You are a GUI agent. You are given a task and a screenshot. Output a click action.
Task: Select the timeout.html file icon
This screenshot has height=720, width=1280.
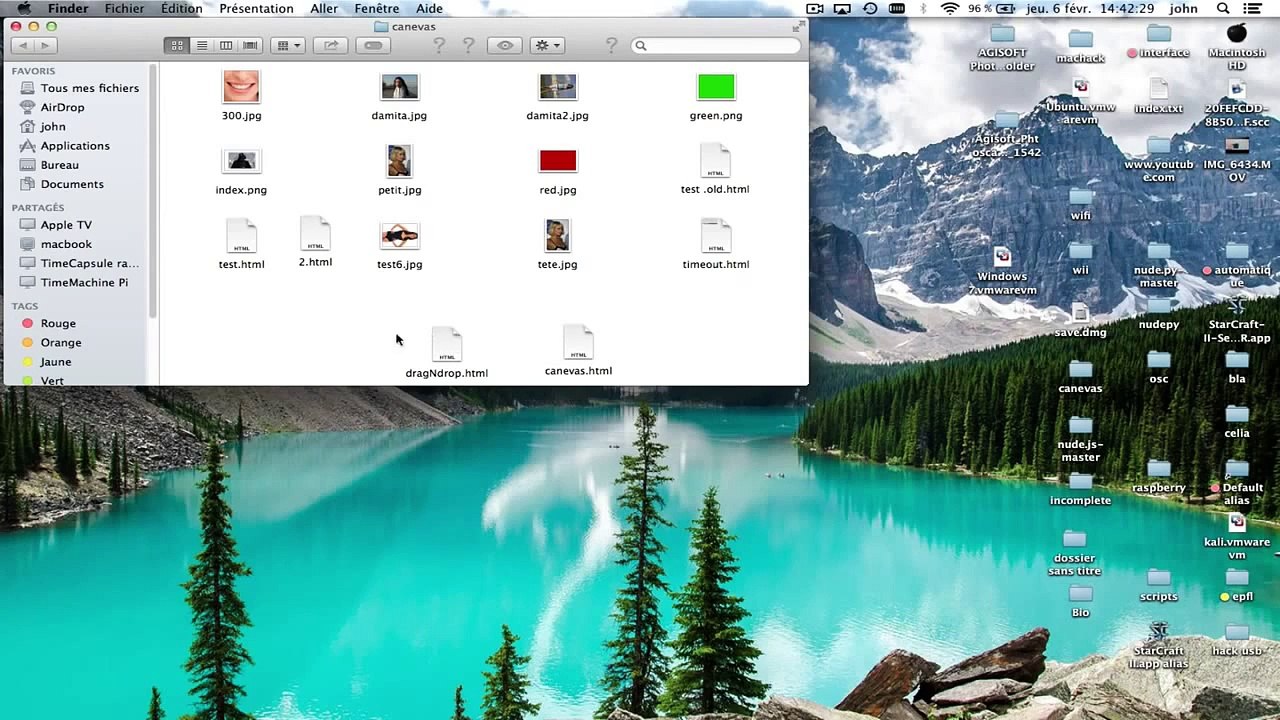click(716, 236)
